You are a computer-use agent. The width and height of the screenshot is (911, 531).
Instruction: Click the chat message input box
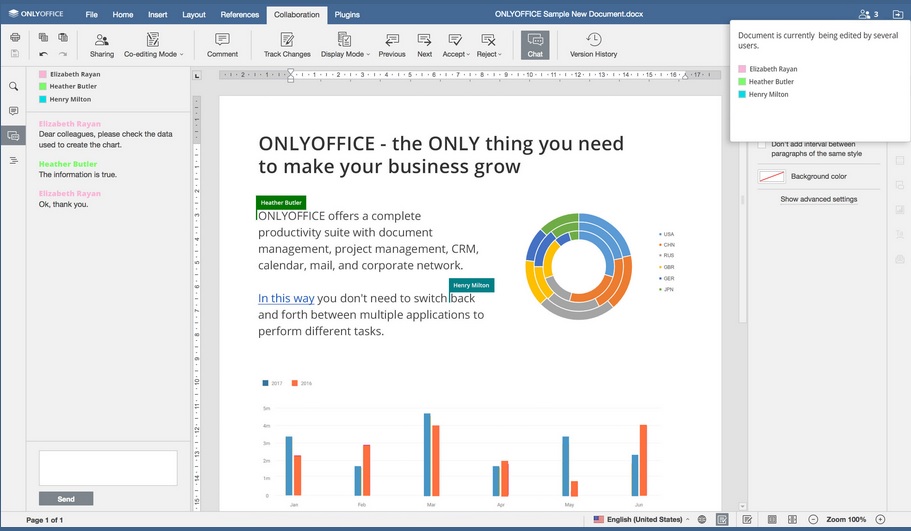(x=108, y=468)
